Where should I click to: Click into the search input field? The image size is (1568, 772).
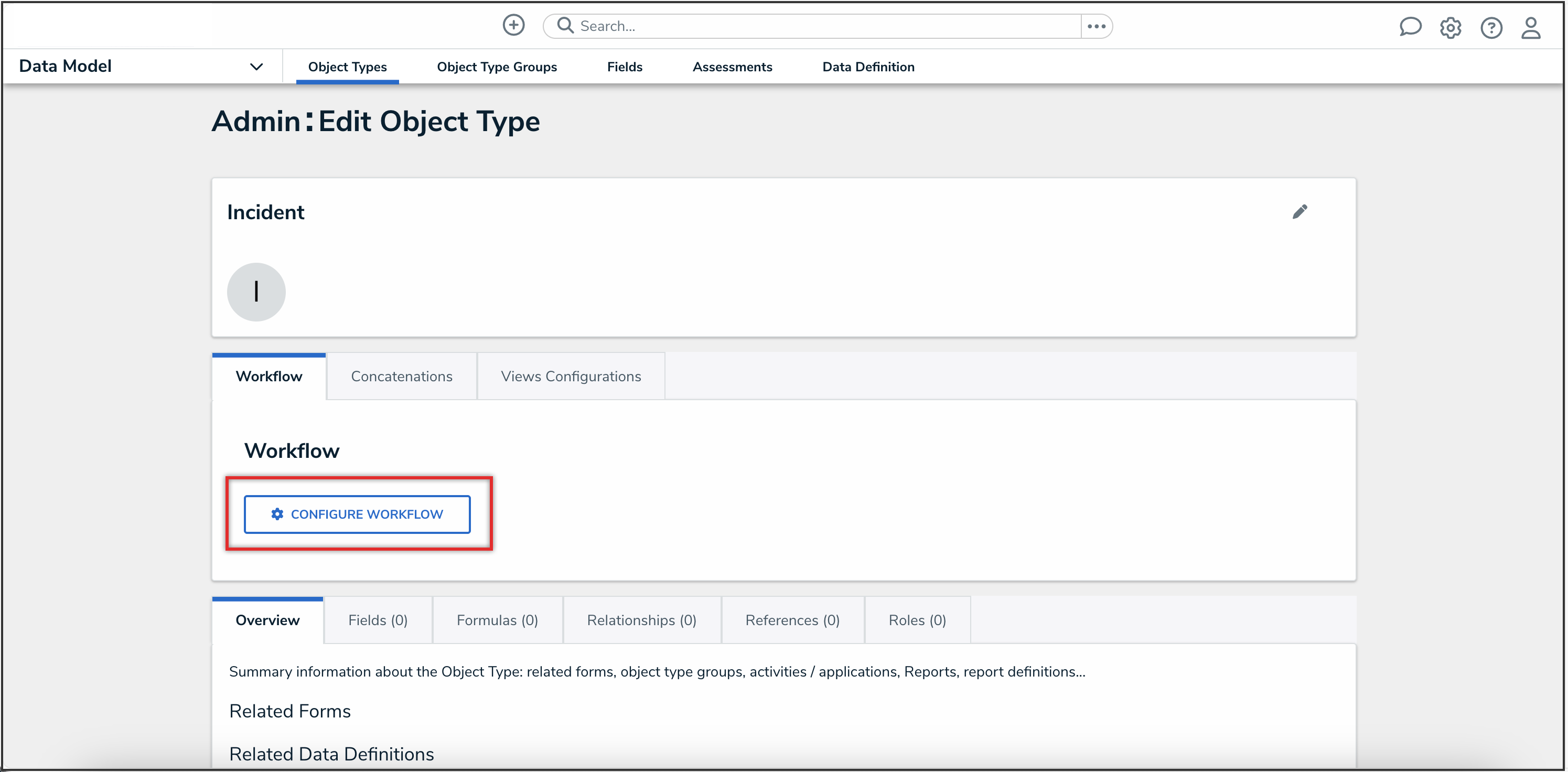791,26
